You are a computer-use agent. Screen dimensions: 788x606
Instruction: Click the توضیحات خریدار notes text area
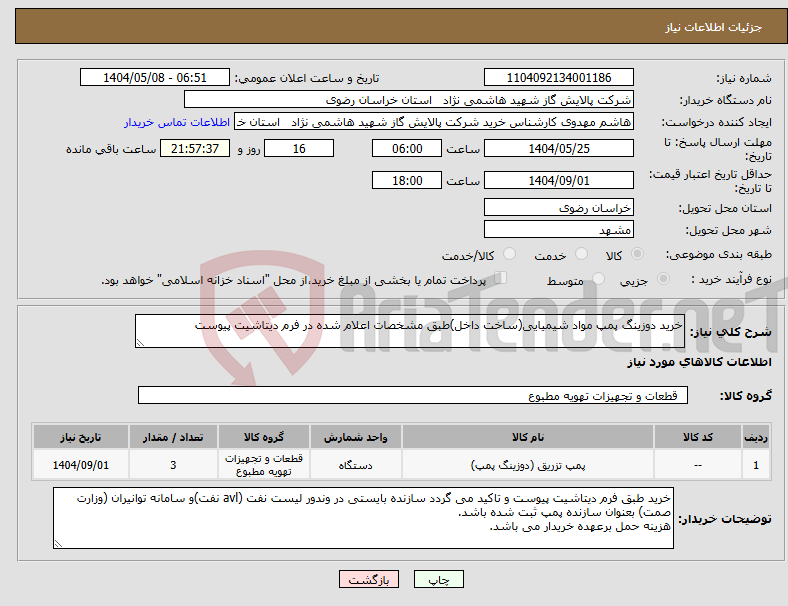(x=363, y=518)
